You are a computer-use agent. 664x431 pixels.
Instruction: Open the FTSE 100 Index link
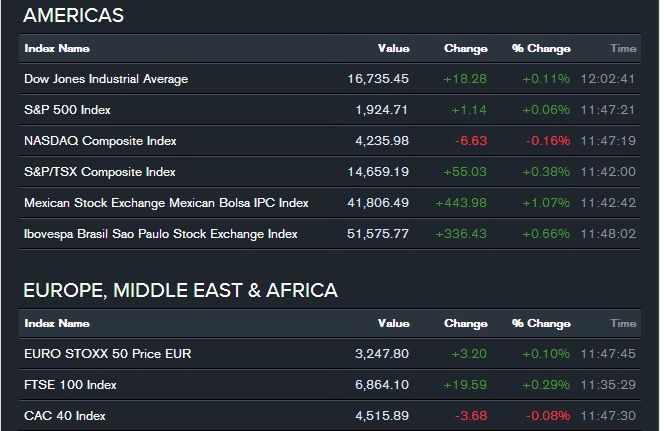[70, 385]
